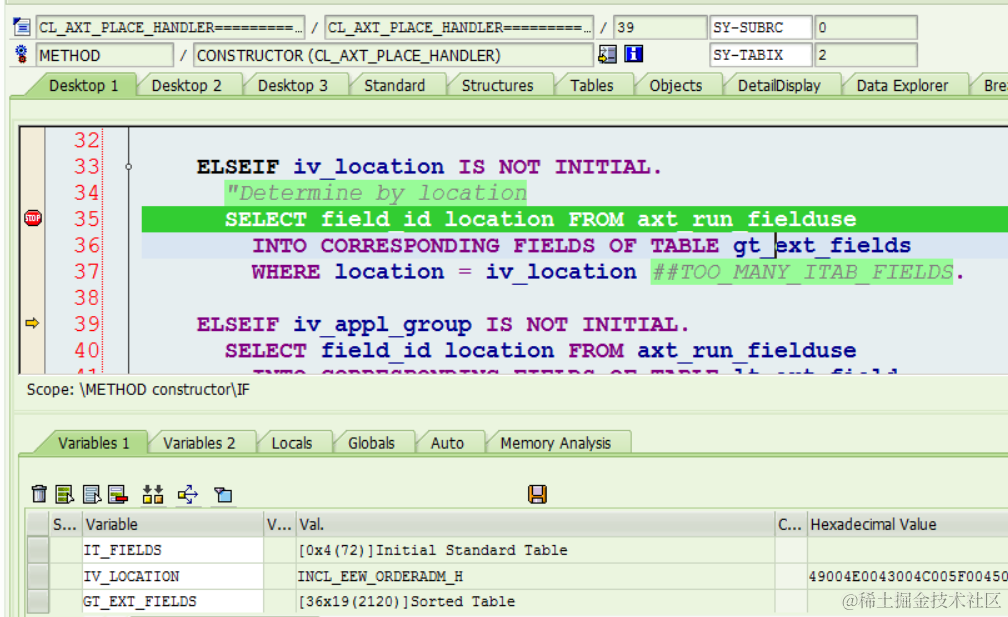Open the Memory Analysis tab
Image resolution: width=1008 pixels, height=617 pixels.
click(x=555, y=443)
